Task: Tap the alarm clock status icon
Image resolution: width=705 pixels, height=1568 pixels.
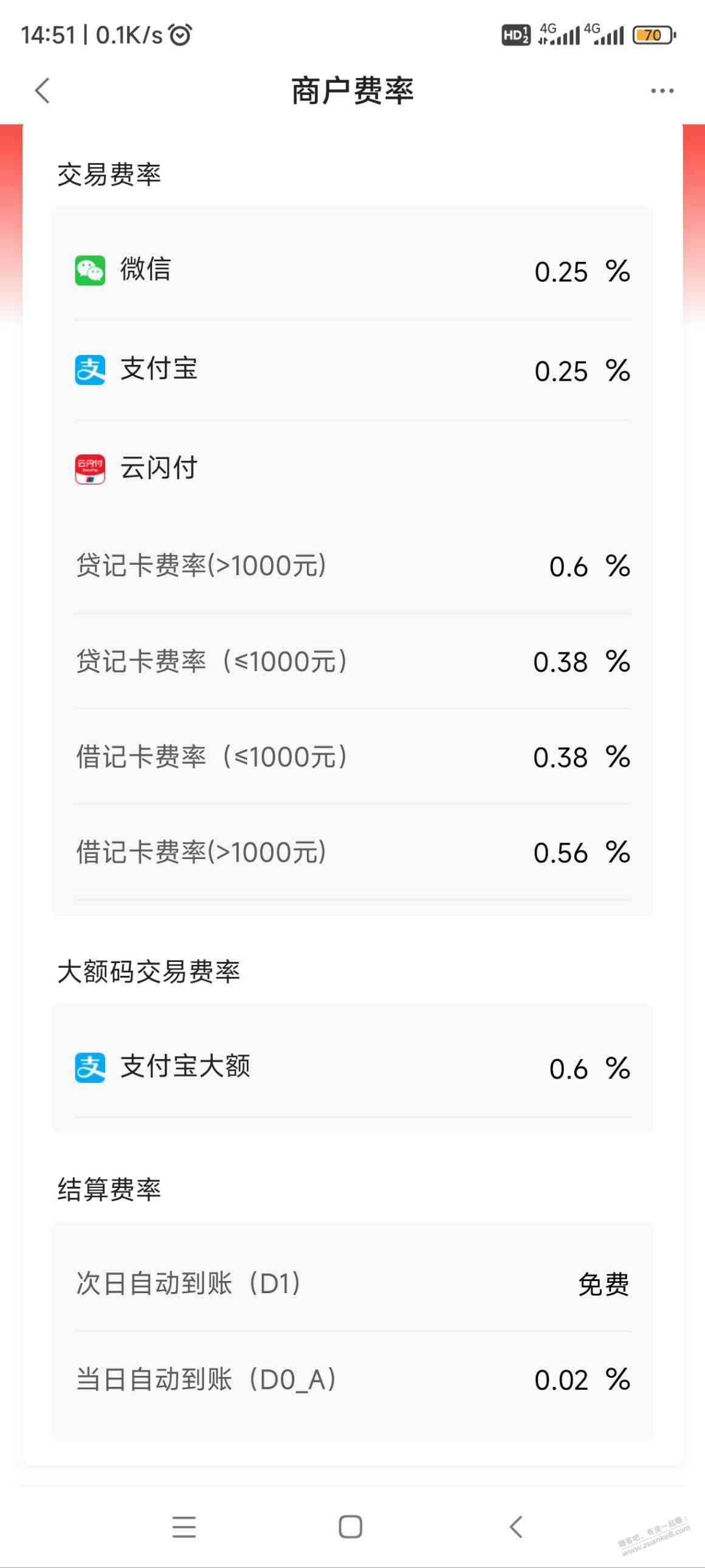Action: coord(180,35)
